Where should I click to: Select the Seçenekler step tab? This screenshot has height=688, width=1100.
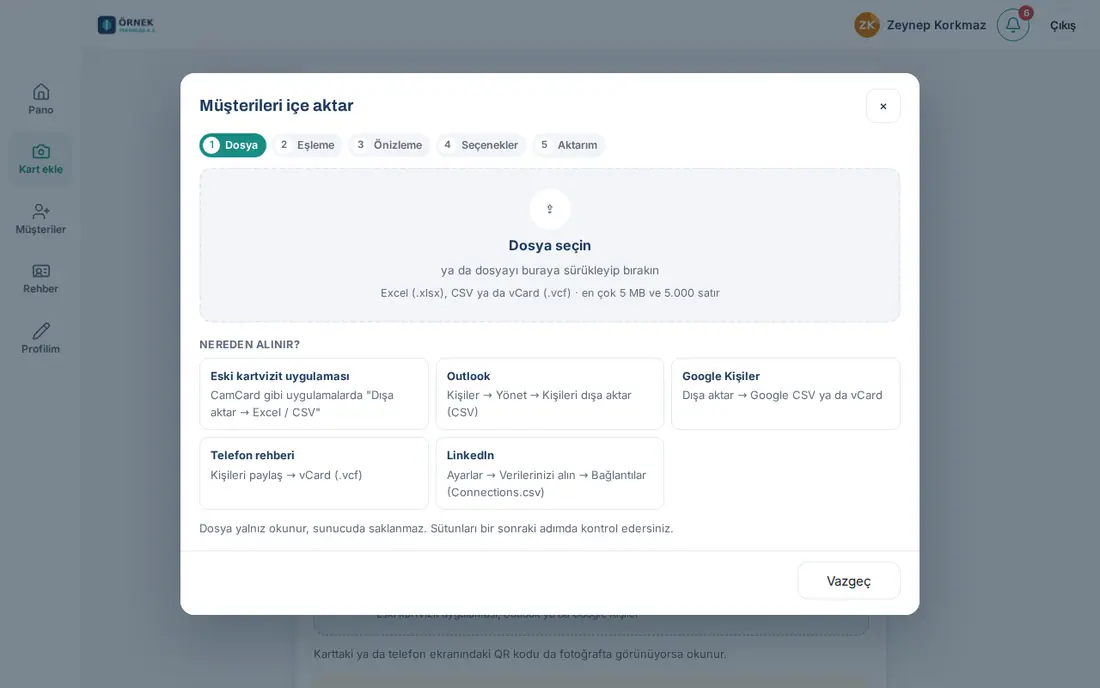[481, 145]
